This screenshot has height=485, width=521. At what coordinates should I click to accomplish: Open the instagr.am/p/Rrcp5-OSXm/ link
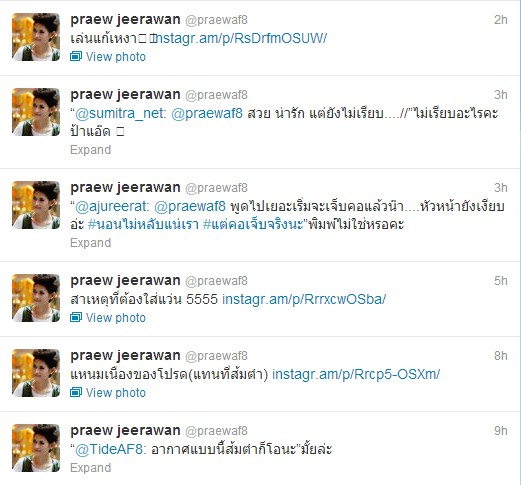(x=356, y=374)
